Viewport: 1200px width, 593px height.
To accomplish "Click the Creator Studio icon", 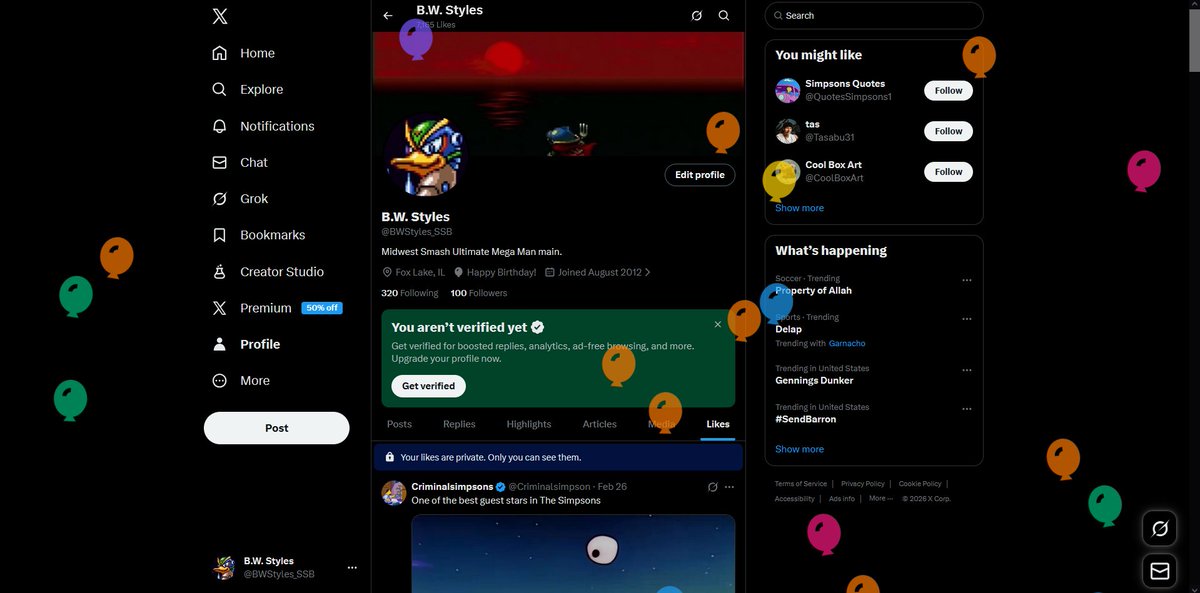I will pyautogui.click(x=220, y=271).
